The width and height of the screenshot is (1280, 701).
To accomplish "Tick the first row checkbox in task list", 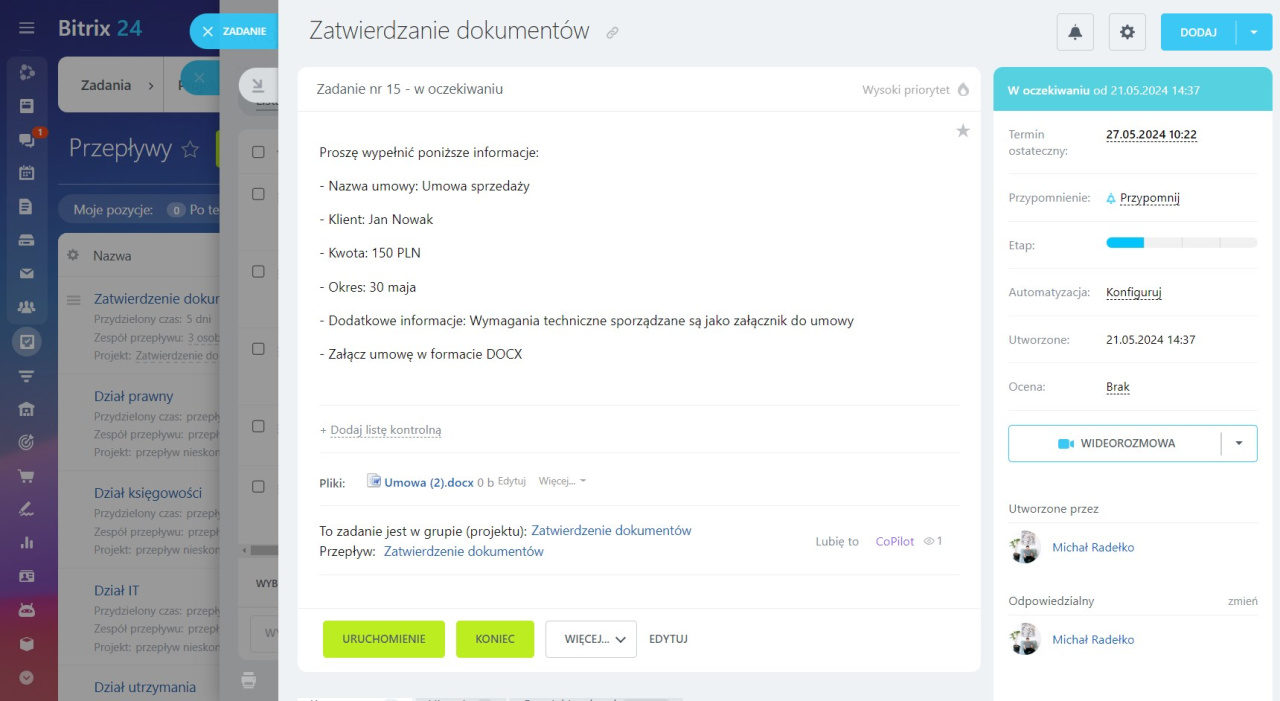I will [258, 194].
